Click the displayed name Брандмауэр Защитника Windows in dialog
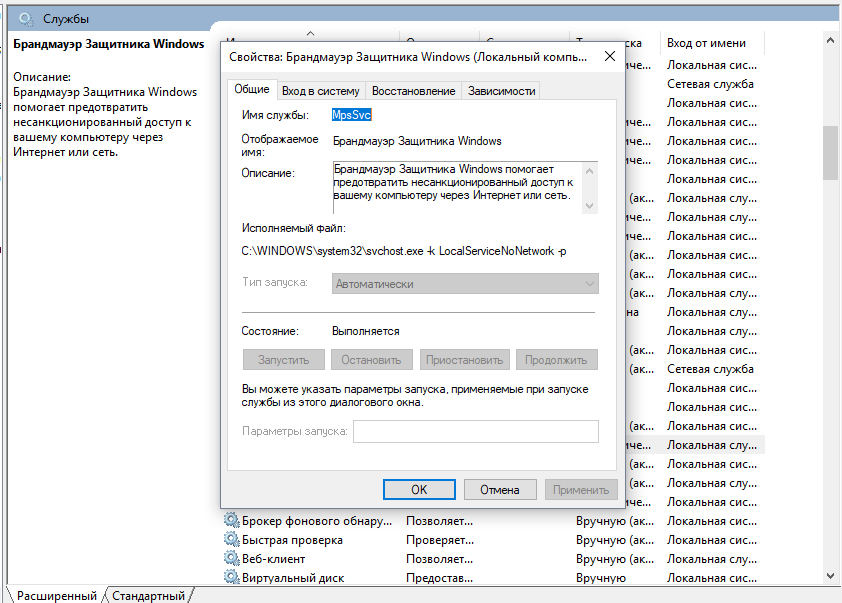 tap(417, 141)
